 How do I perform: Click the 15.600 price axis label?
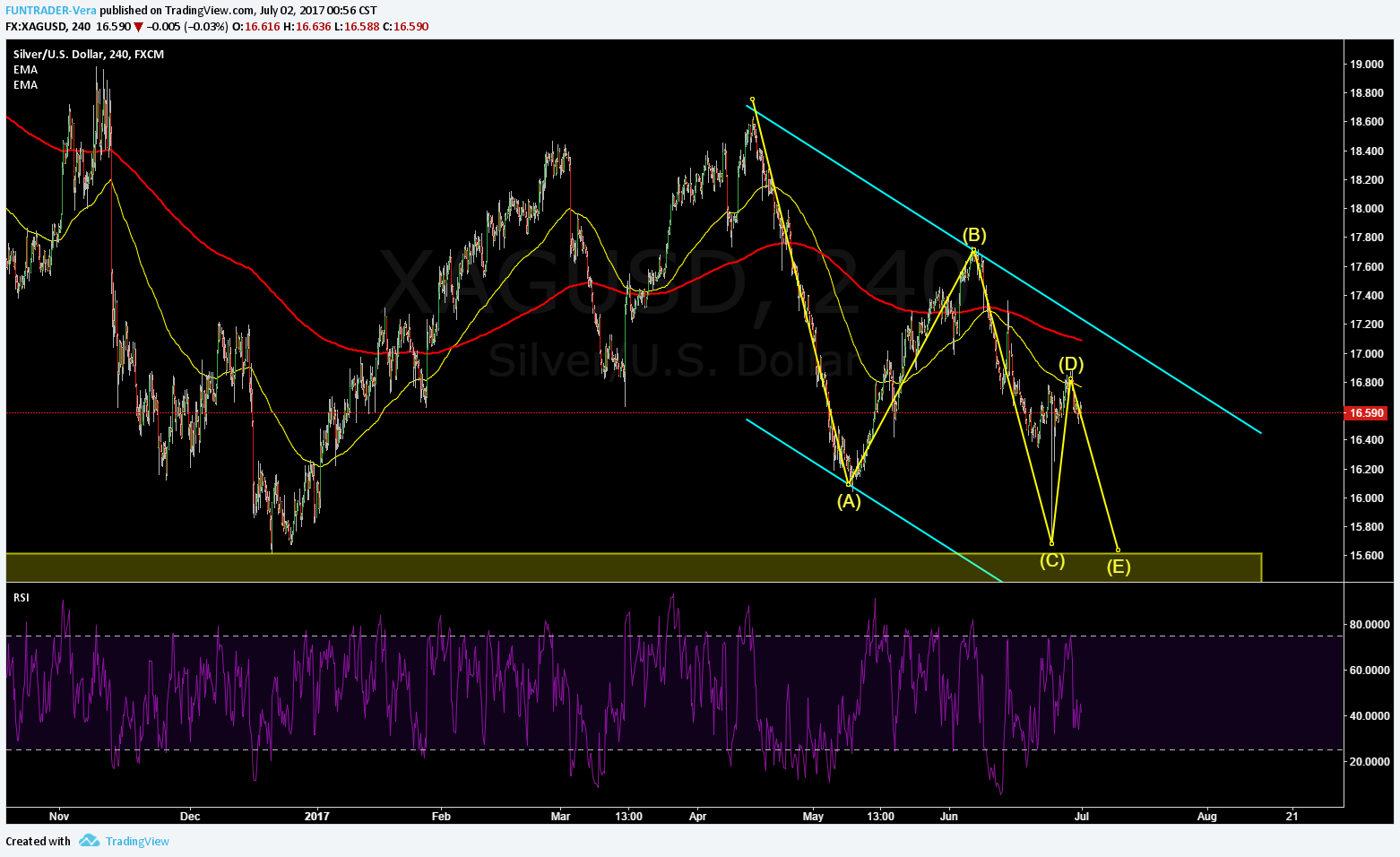point(1367,555)
